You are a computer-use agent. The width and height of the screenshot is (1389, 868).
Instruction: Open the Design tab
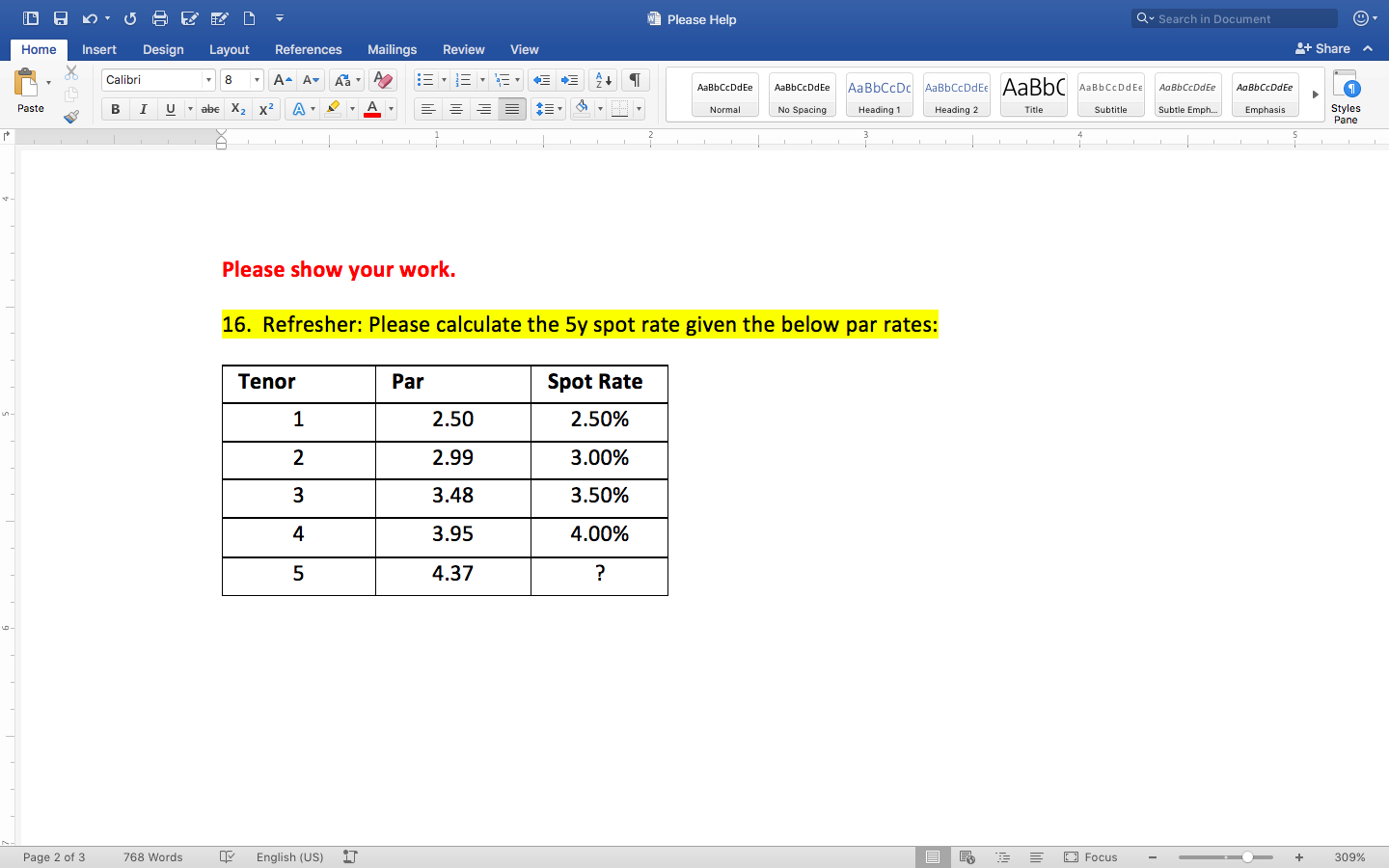163,49
